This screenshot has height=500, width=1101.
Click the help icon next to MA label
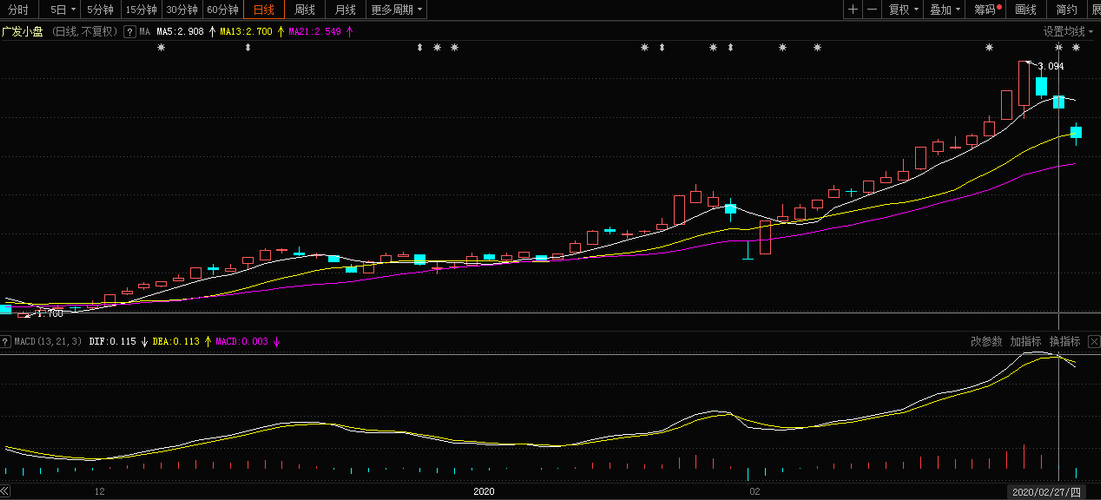[x=129, y=32]
